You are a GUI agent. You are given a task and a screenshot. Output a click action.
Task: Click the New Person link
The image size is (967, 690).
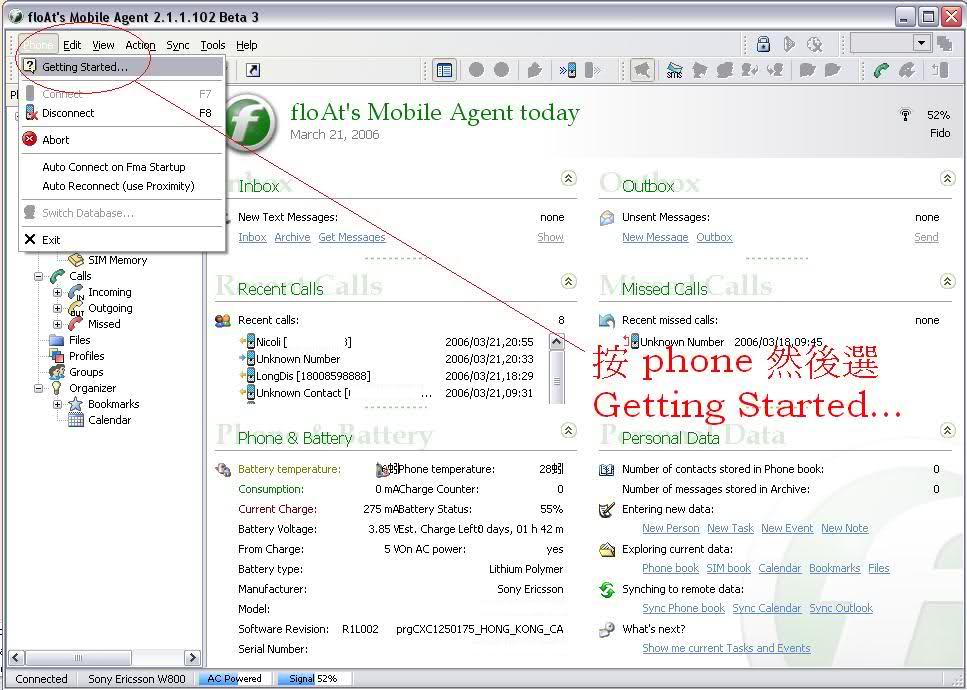pyautogui.click(x=670, y=528)
